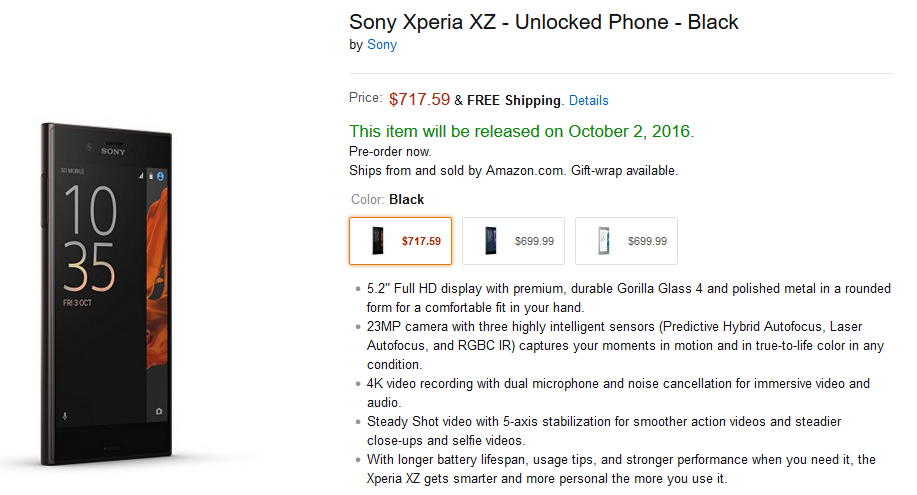Click the Color: Black label
Viewport: 917px width, 495px height.
387,200
